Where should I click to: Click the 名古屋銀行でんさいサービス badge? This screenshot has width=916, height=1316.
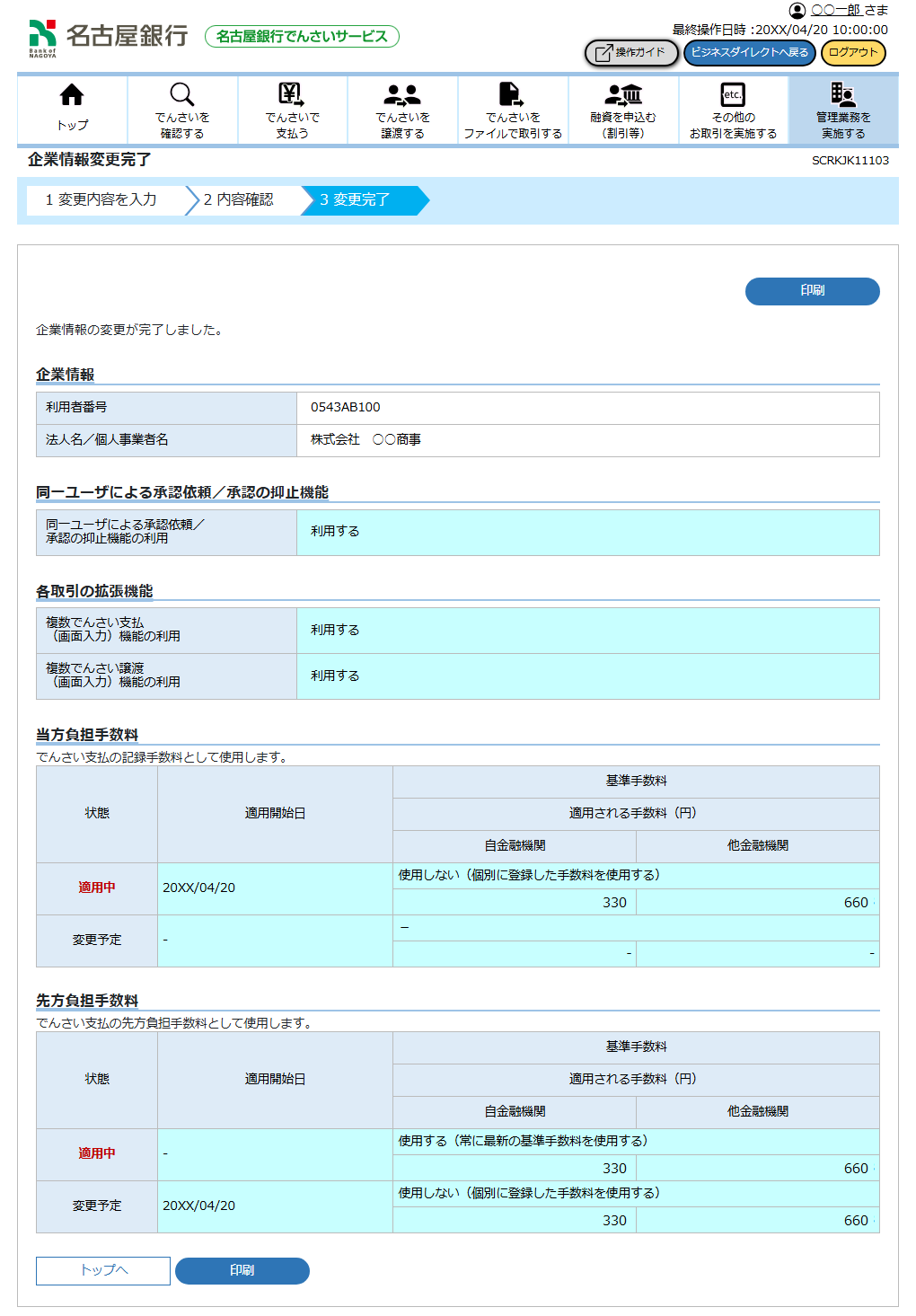302,36
